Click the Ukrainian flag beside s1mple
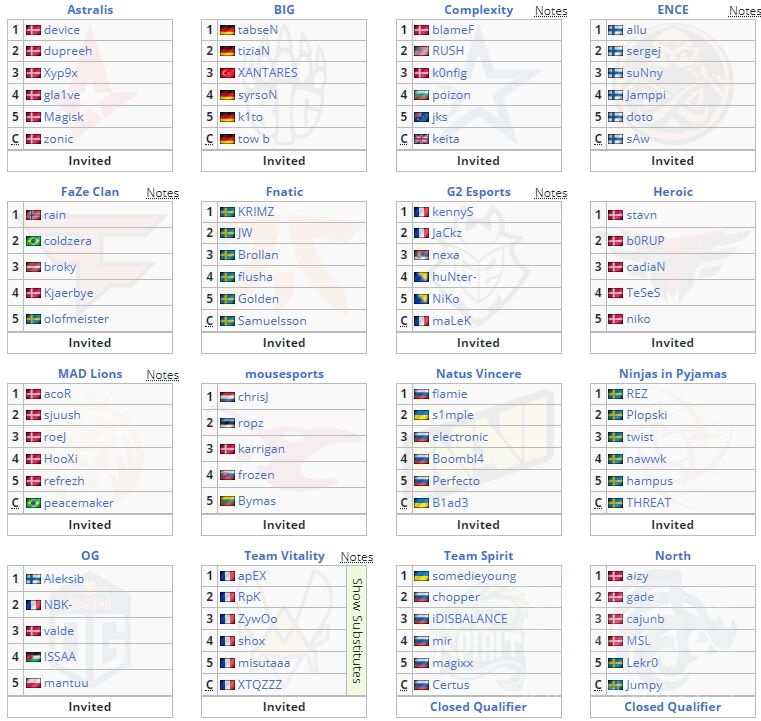 tap(421, 415)
